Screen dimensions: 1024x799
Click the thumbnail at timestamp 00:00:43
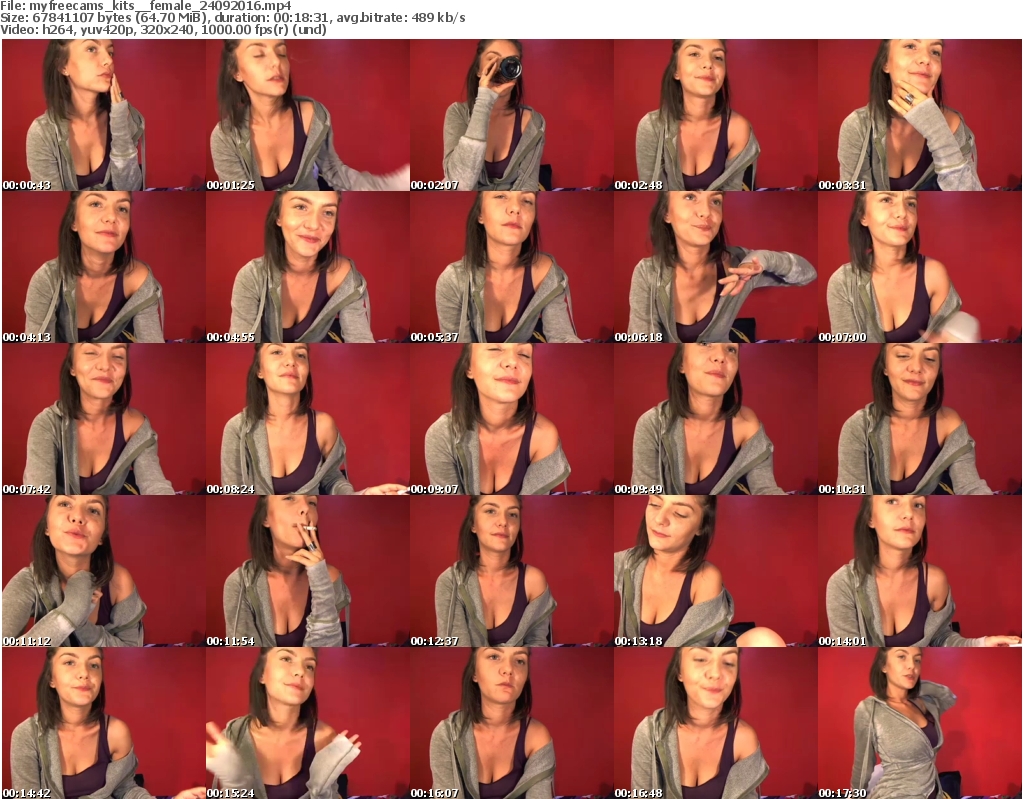coord(103,115)
